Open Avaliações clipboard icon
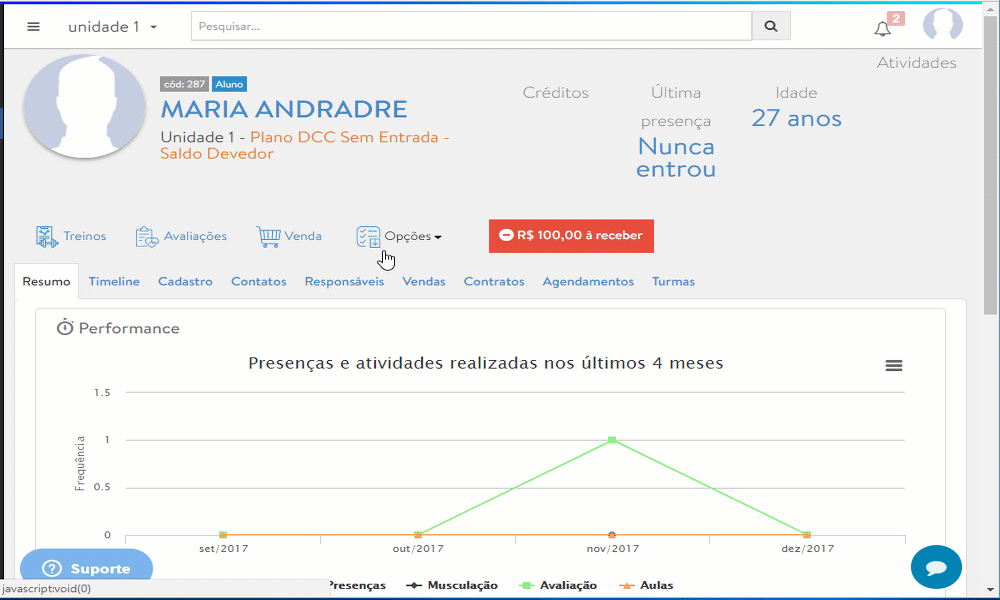 click(147, 237)
